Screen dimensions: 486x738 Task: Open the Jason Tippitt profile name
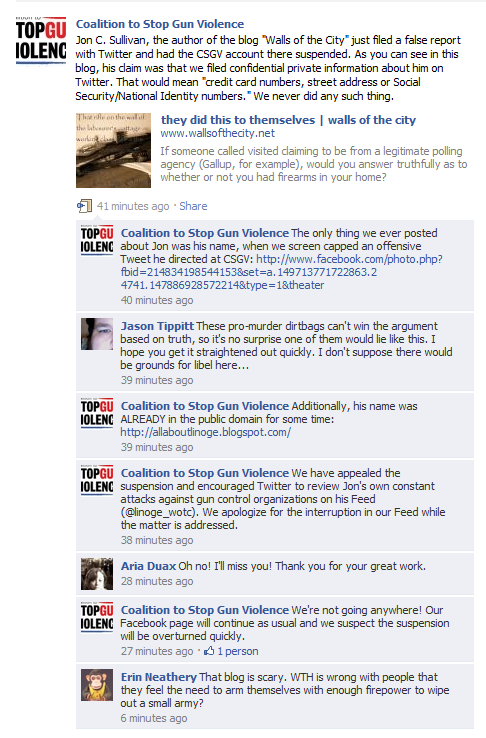157,326
